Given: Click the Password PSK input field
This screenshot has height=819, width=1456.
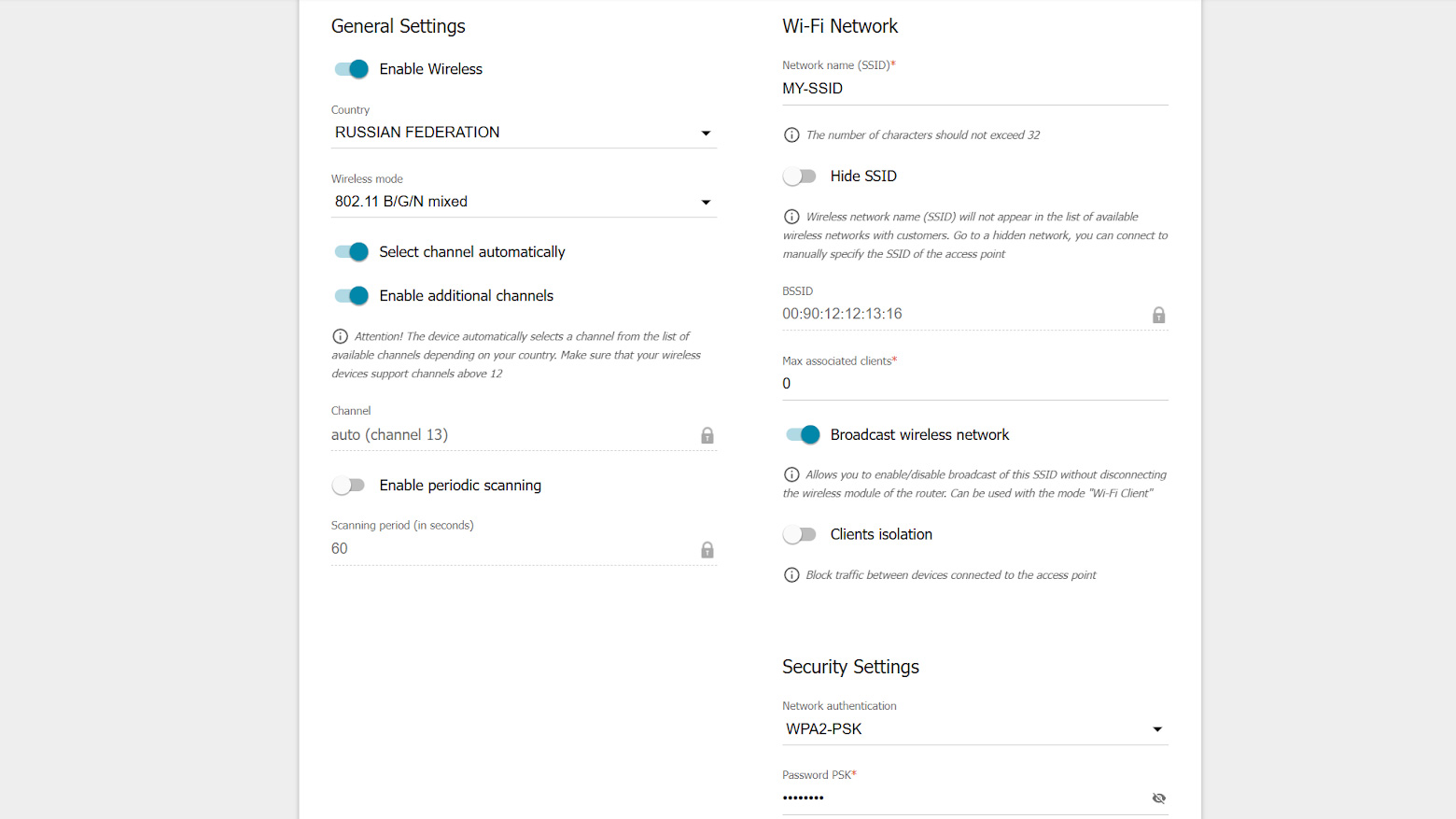Looking at the screenshot, I should (x=961, y=798).
